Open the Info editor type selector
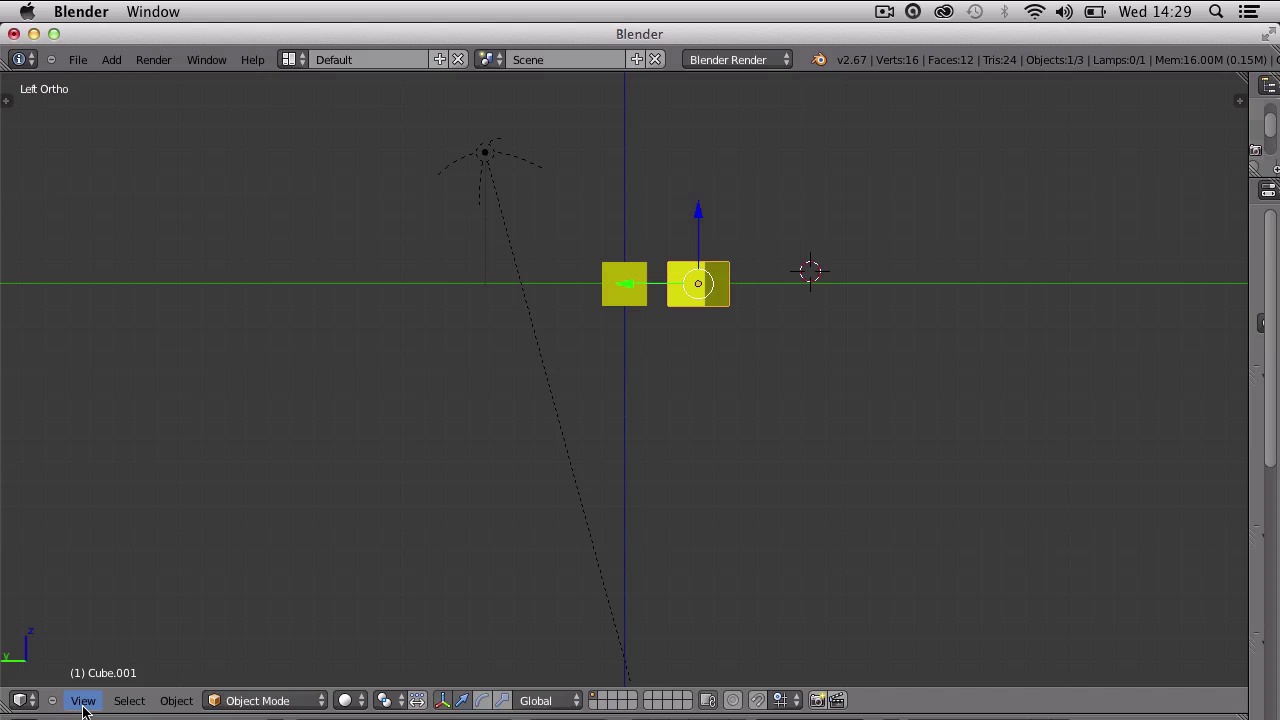Viewport: 1280px width, 720px height. click(x=23, y=60)
